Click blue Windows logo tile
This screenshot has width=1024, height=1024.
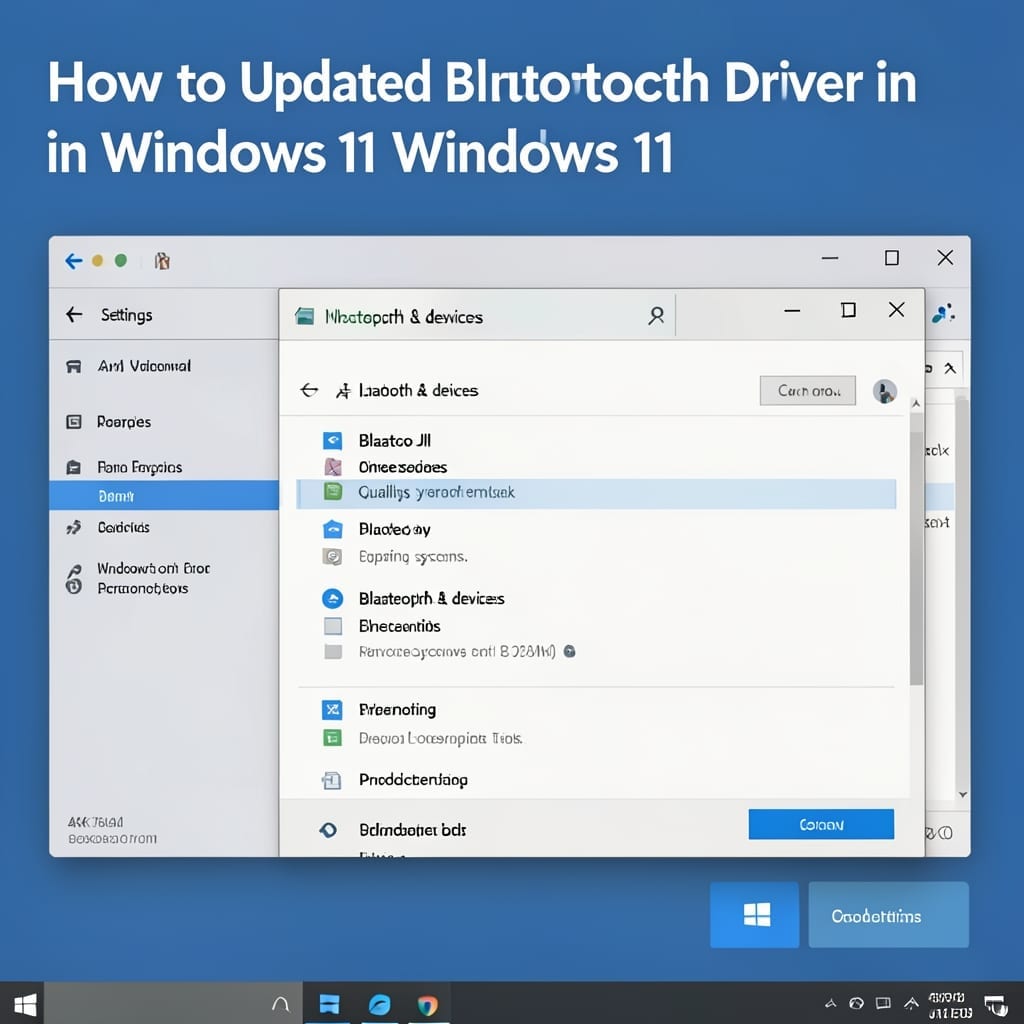754,915
